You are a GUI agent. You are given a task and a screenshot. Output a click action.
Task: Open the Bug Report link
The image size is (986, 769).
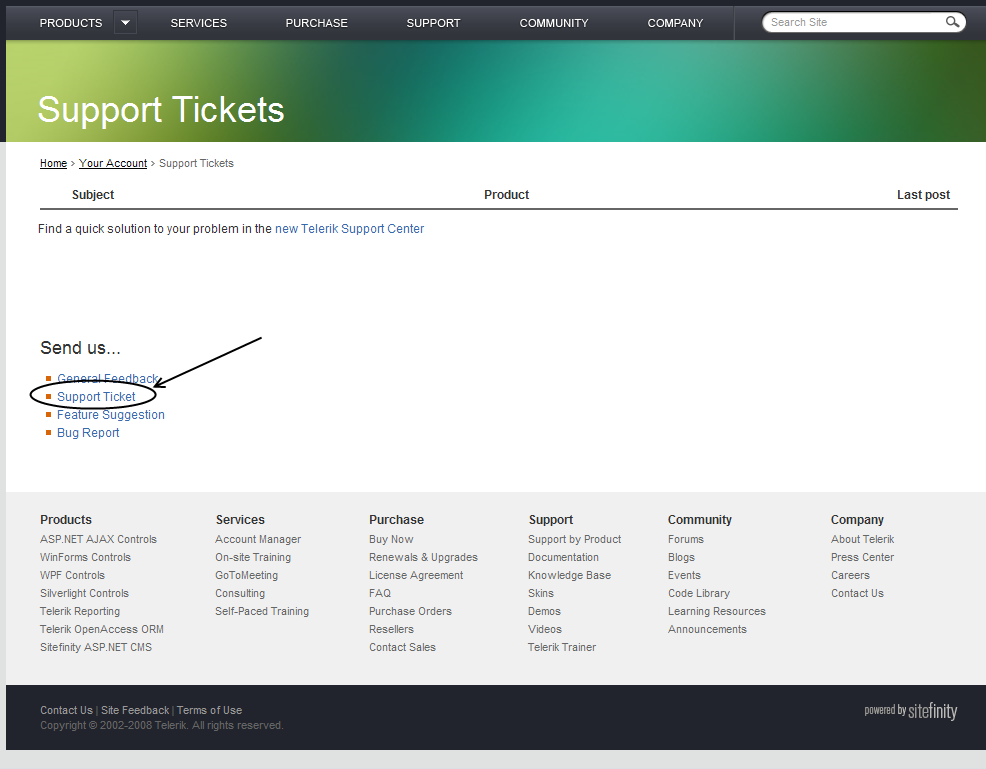88,433
